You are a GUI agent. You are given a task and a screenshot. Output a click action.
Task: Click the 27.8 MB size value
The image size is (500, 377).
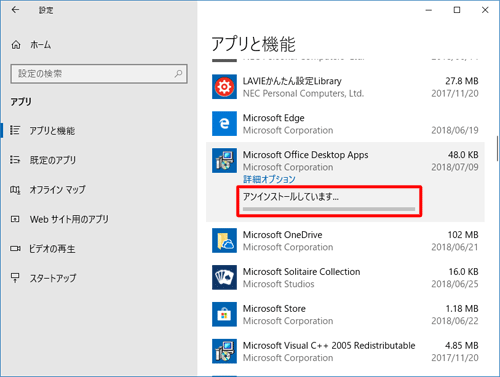pos(462,81)
